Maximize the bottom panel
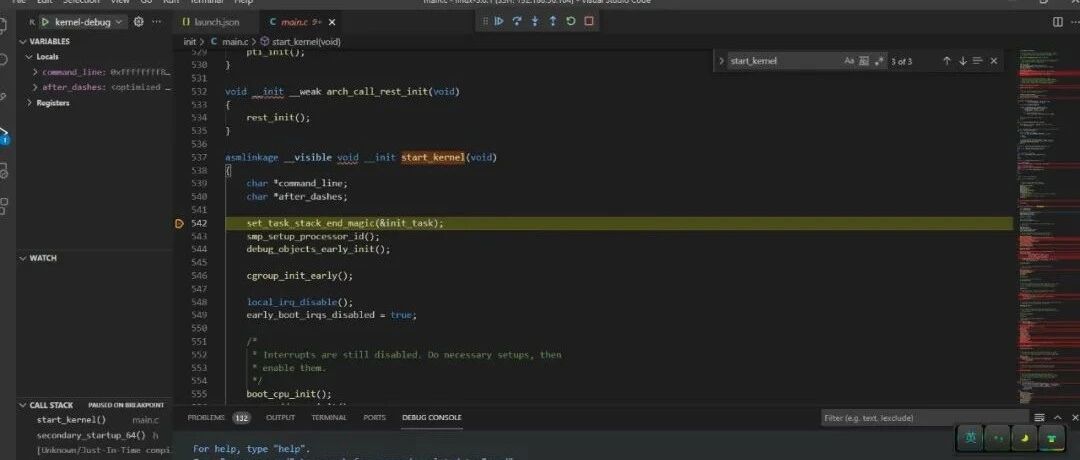This screenshot has width=1080, height=460. tap(1058, 417)
